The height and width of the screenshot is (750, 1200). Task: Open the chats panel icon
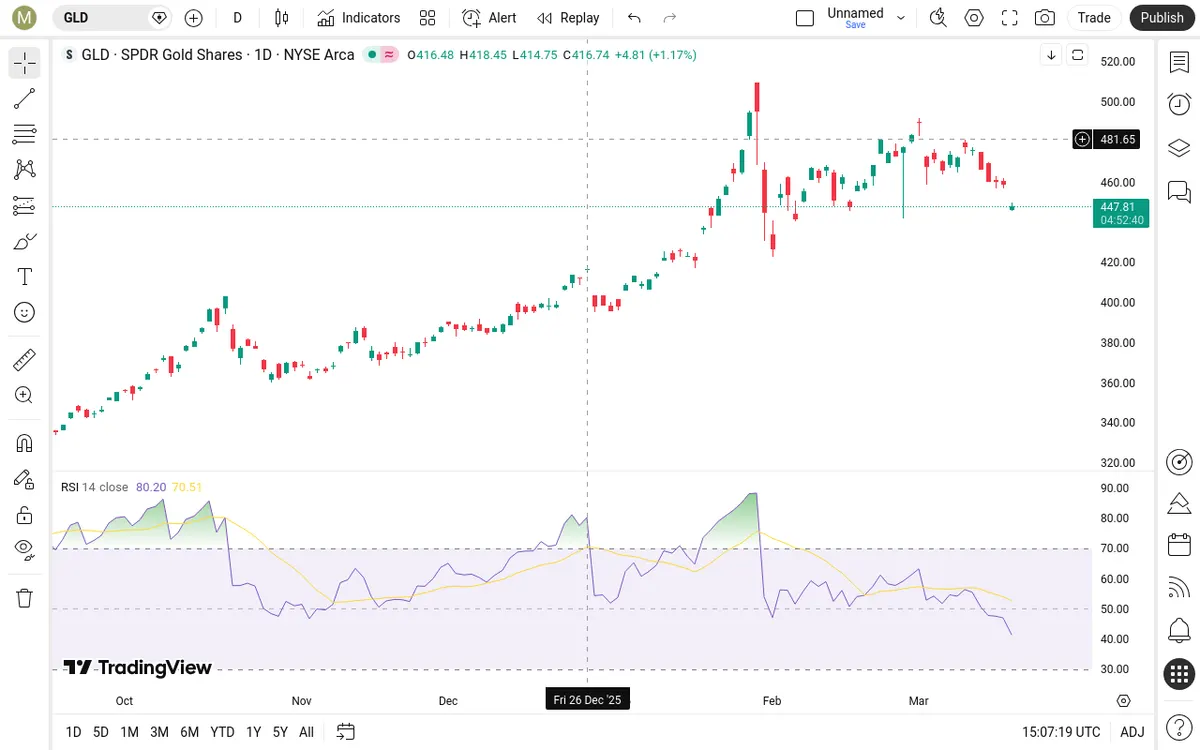pos(1179,191)
